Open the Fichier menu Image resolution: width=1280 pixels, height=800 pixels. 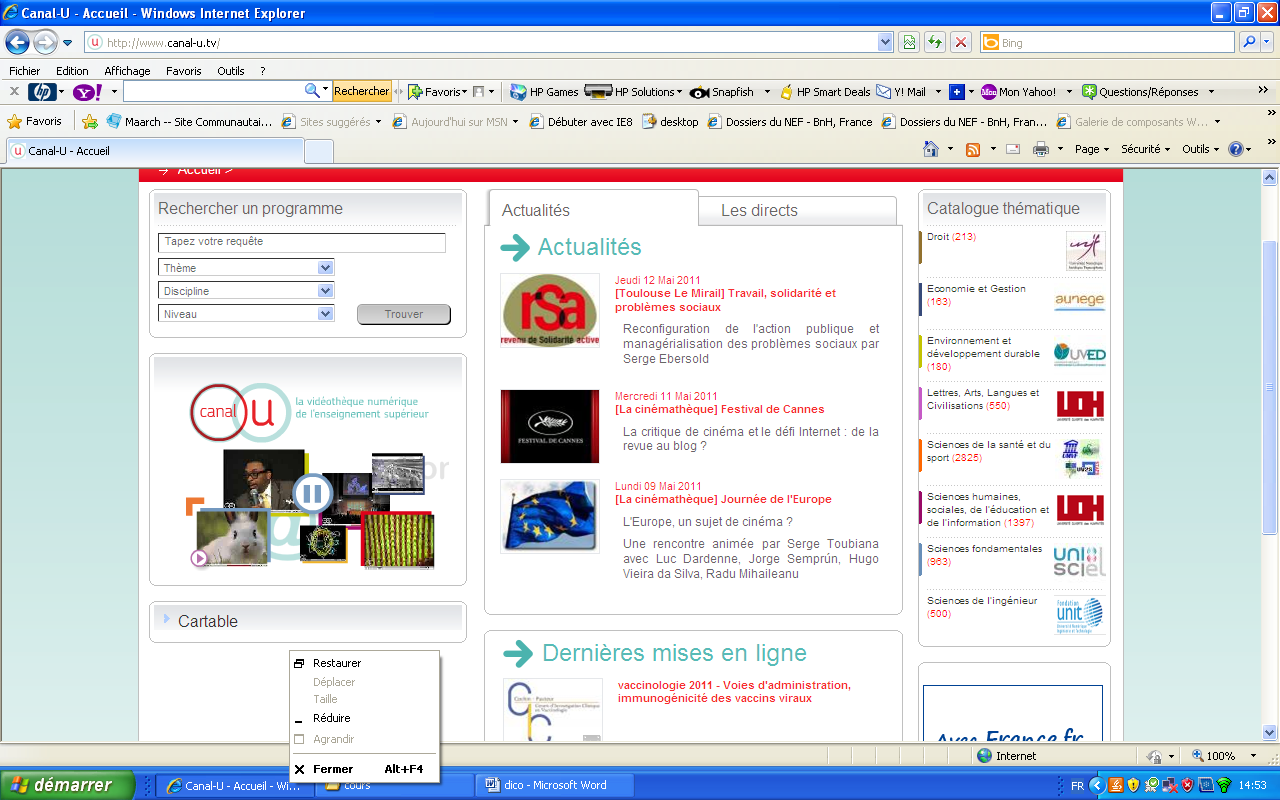pos(25,71)
